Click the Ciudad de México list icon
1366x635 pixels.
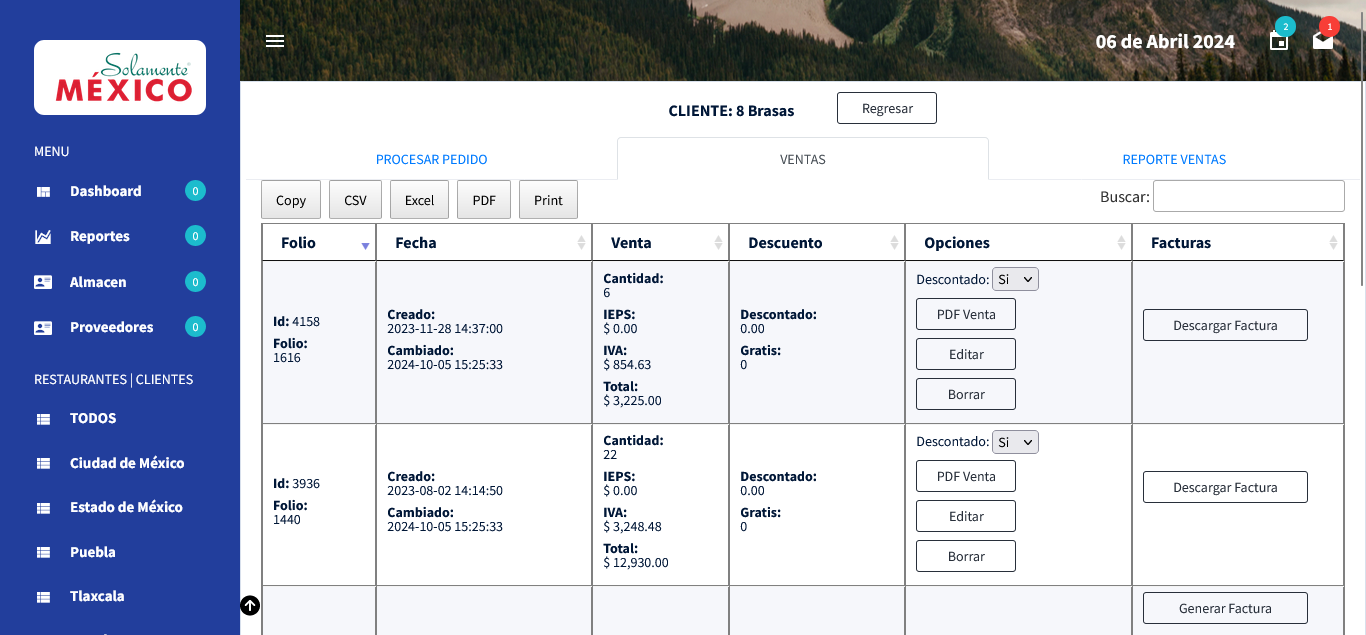coord(43,464)
